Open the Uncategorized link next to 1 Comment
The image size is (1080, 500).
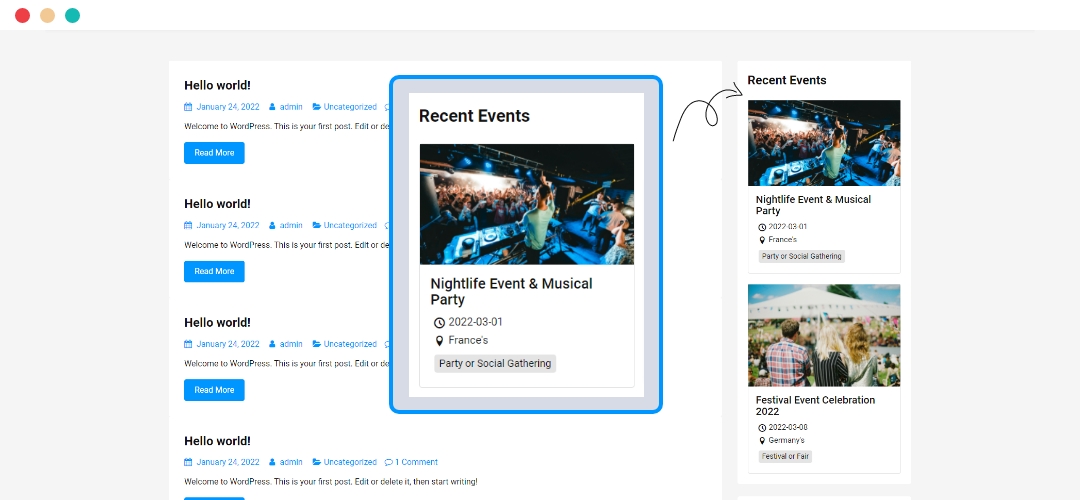tap(350, 462)
